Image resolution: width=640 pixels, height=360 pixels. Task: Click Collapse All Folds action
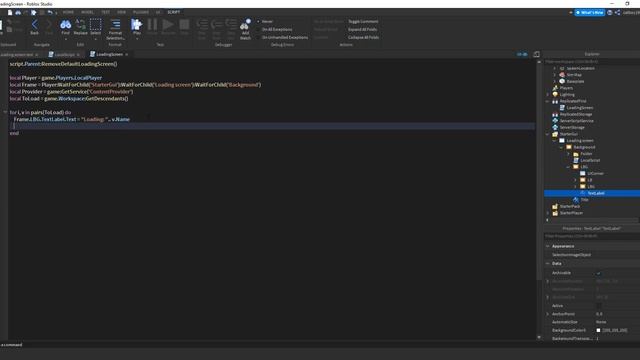(363, 37)
